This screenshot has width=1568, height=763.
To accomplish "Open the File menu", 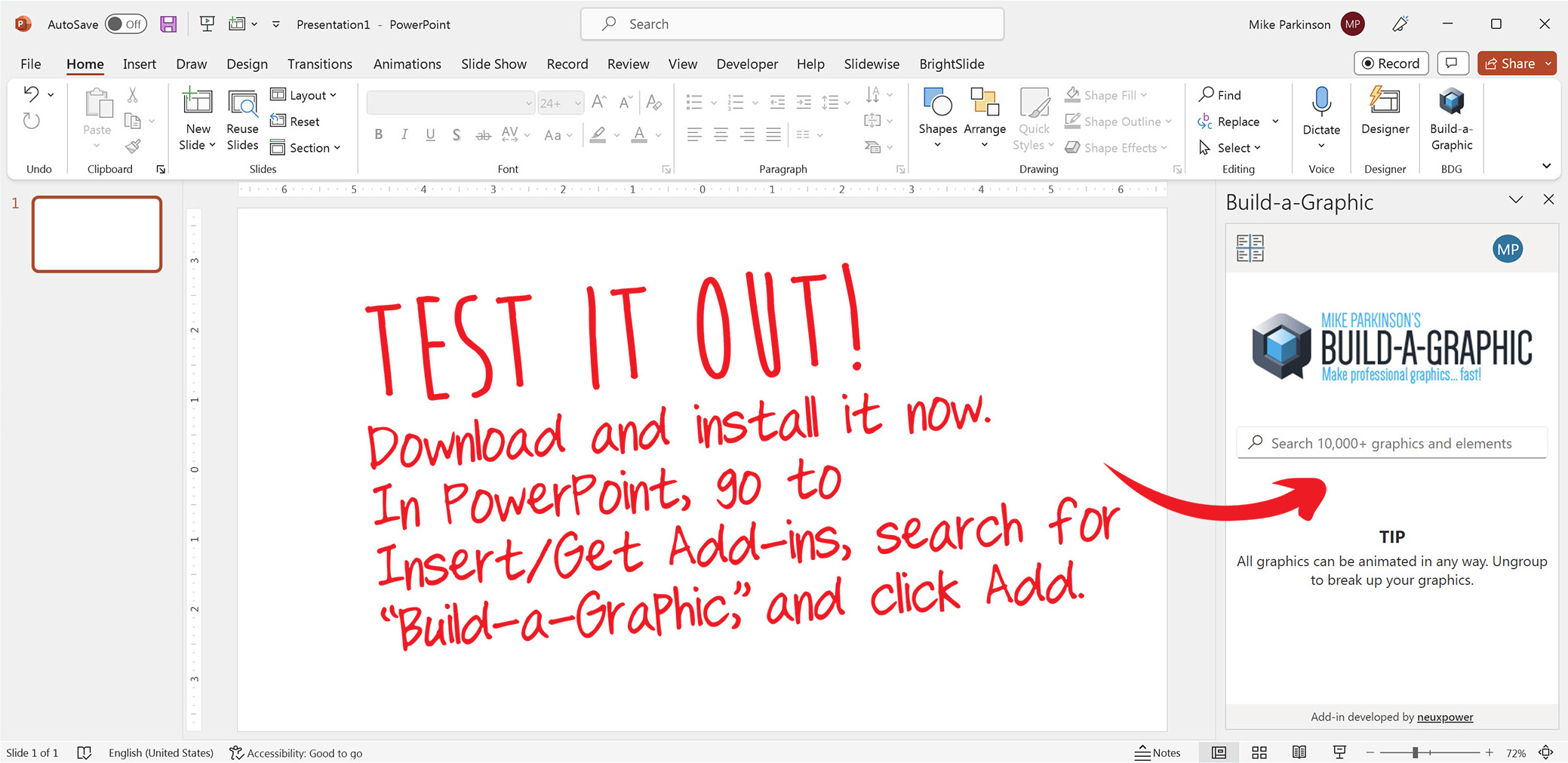I will pos(31,64).
